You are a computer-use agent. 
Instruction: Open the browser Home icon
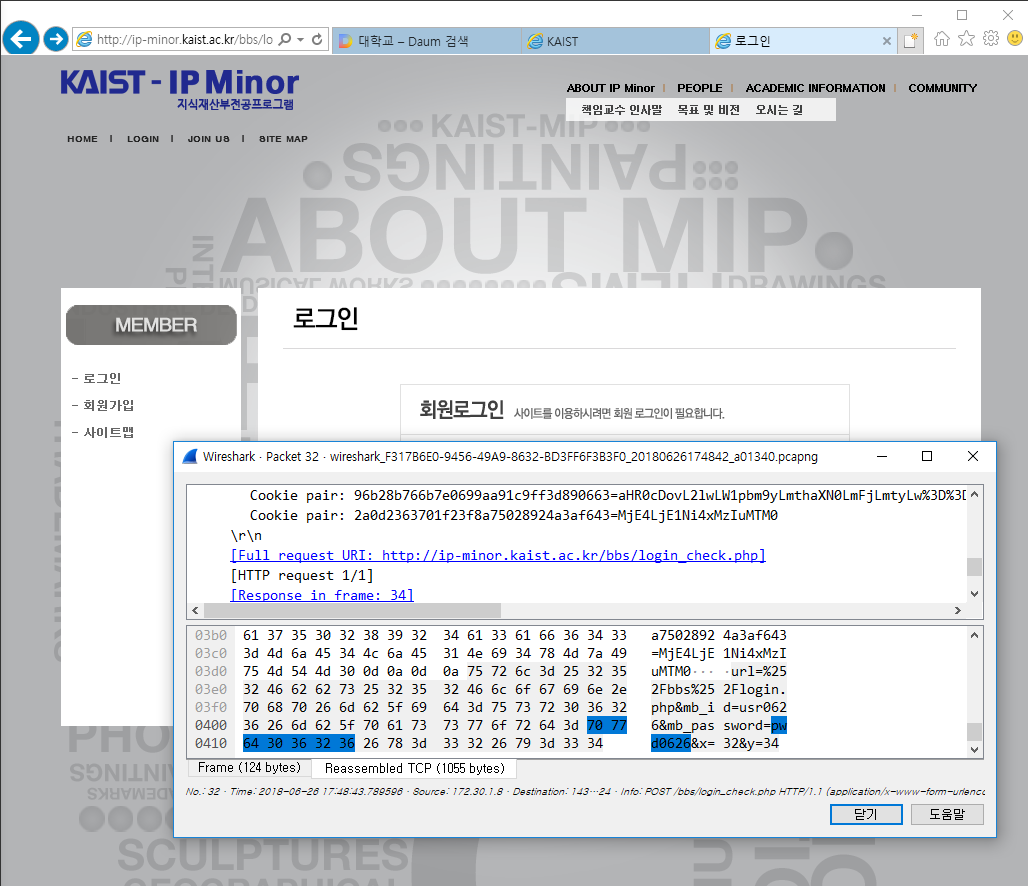pyautogui.click(x=941, y=39)
